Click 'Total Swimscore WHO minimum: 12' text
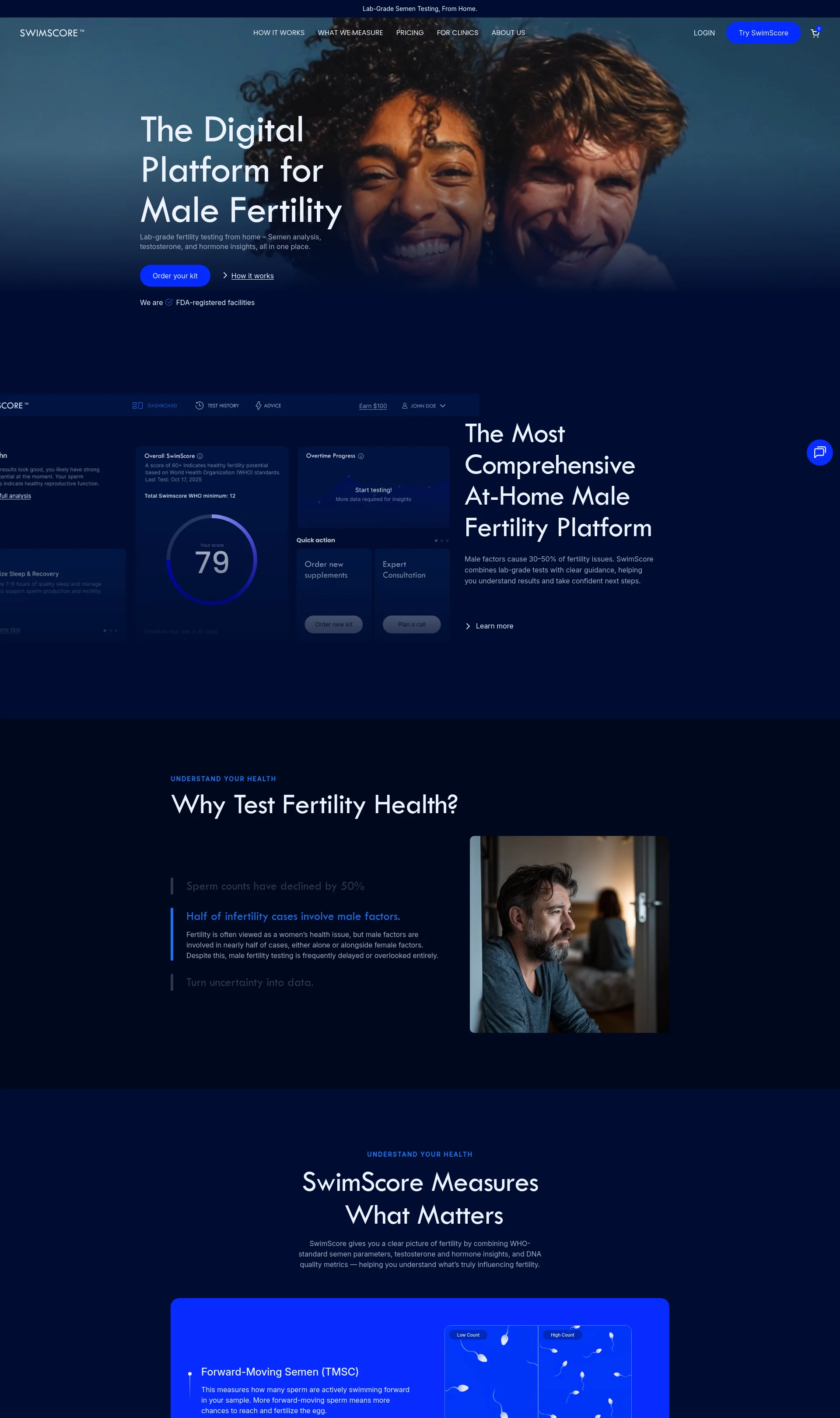This screenshot has width=840, height=1418. [189, 496]
